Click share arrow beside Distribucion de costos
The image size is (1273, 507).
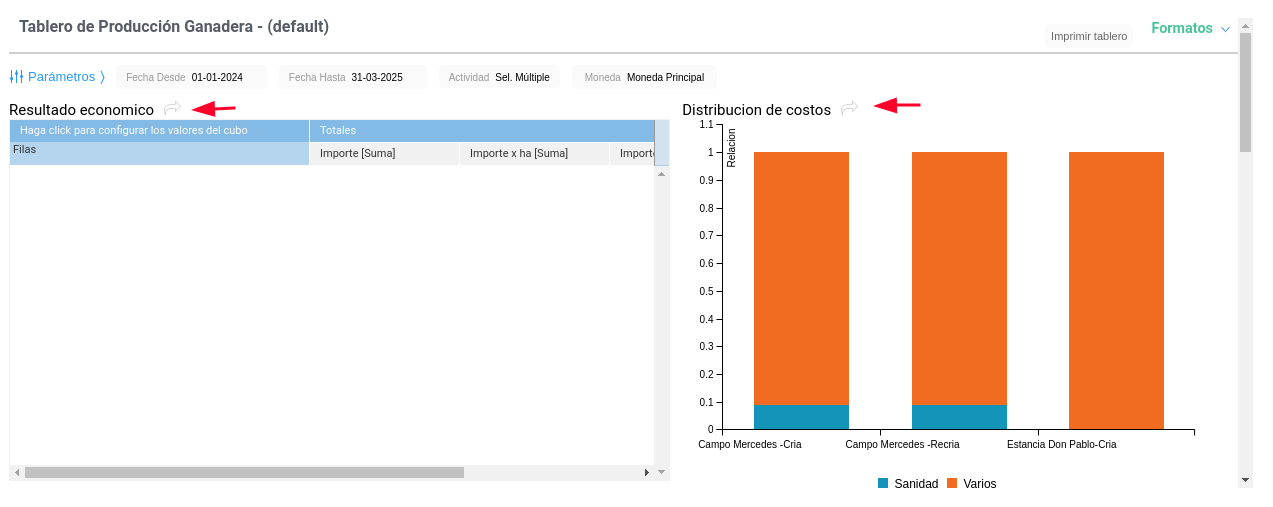click(x=849, y=108)
